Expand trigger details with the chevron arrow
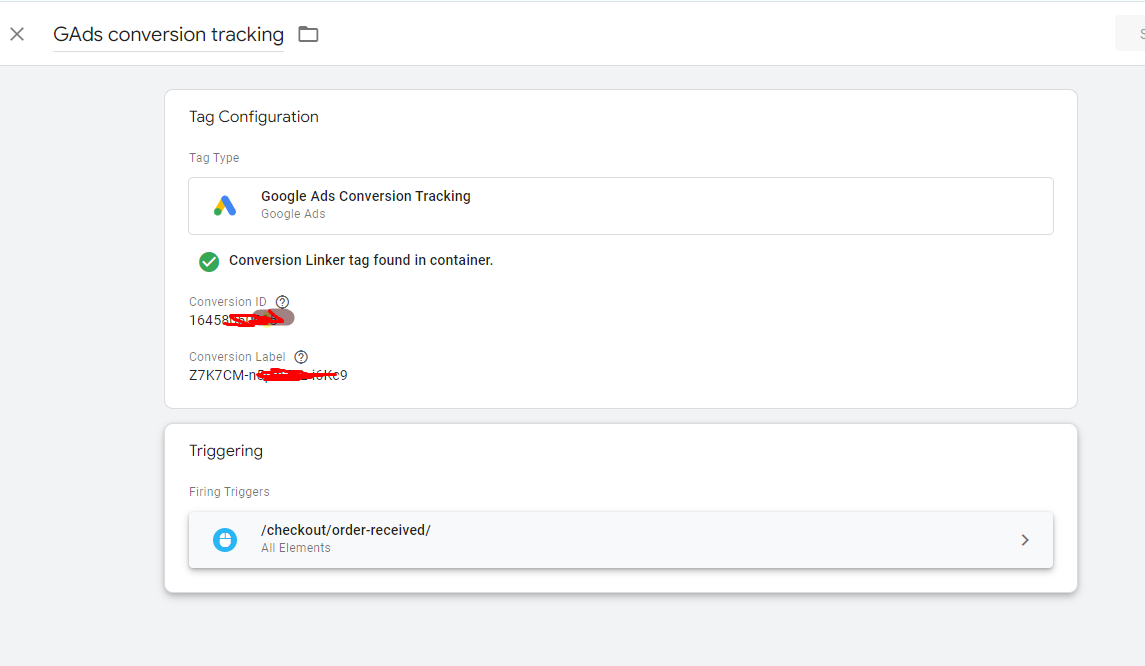1145x666 pixels. click(x=1025, y=540)
